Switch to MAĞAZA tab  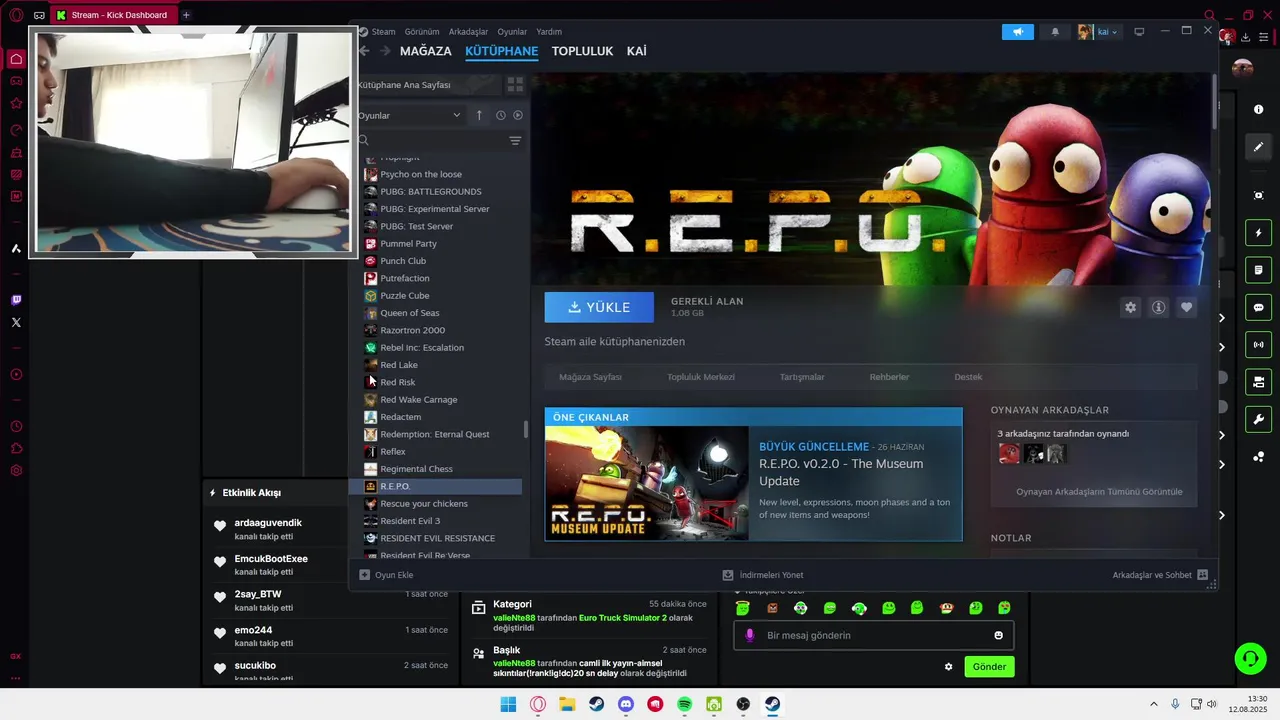[x=426, y=51]
